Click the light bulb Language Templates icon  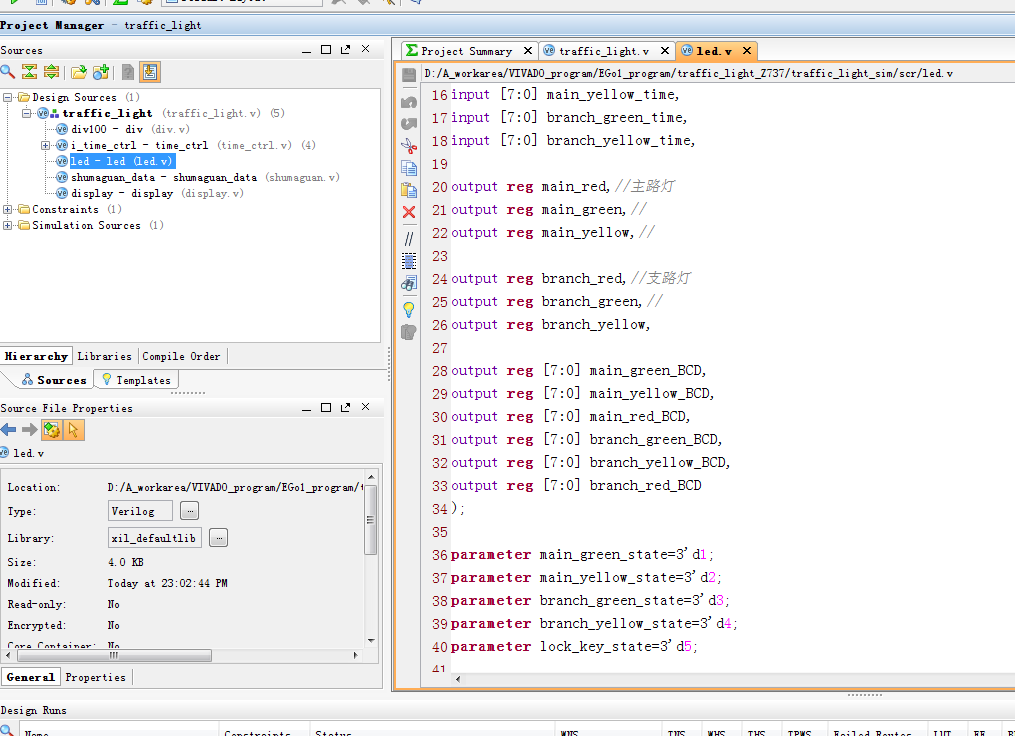tap(408, 309)
